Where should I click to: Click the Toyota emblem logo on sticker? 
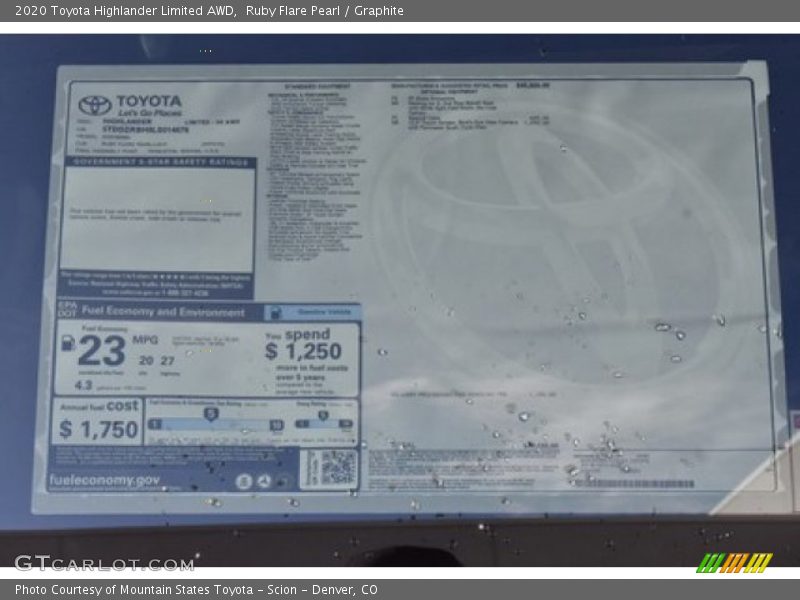(x=95, y=105)
